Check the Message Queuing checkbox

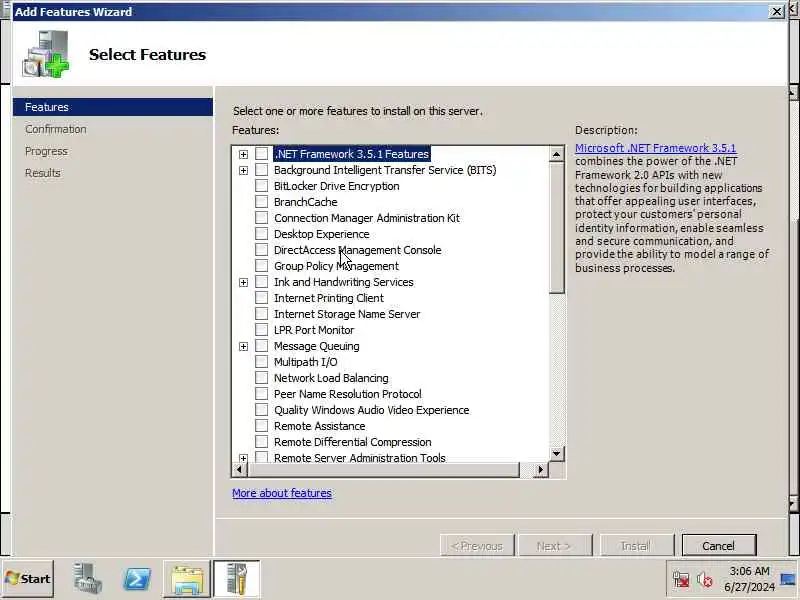click(261, 345)
